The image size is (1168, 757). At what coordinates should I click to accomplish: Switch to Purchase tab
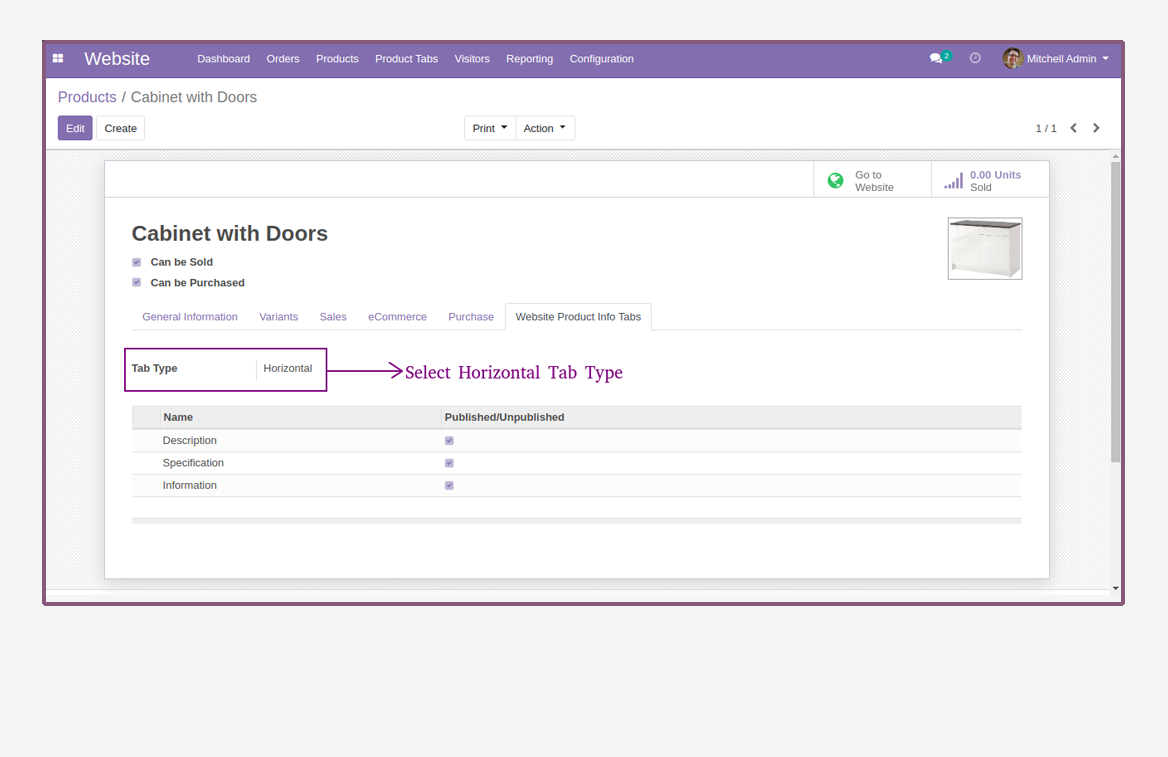click(x=471, y=317)
